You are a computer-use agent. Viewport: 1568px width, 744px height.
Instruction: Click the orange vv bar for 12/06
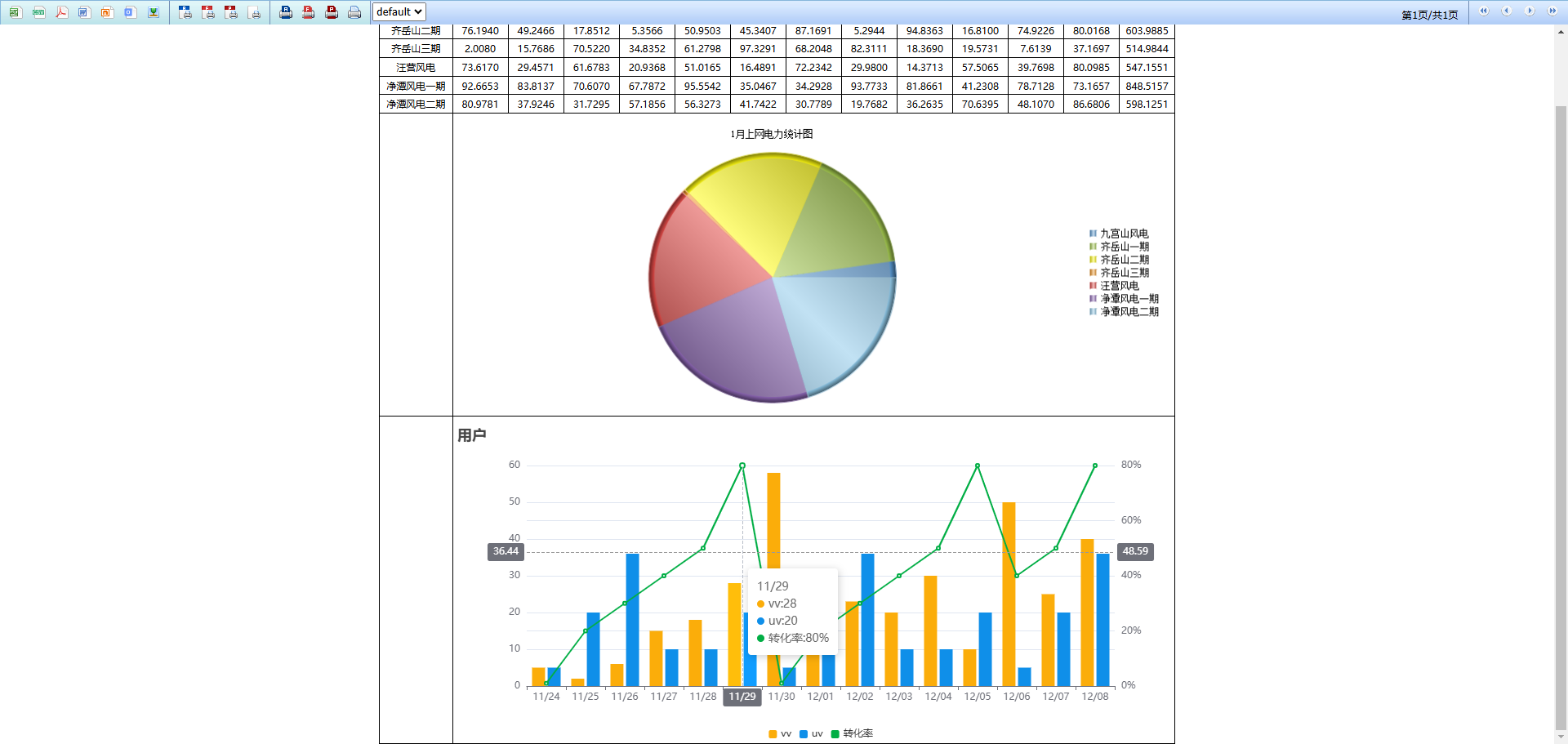click(x=1009, y=594)
